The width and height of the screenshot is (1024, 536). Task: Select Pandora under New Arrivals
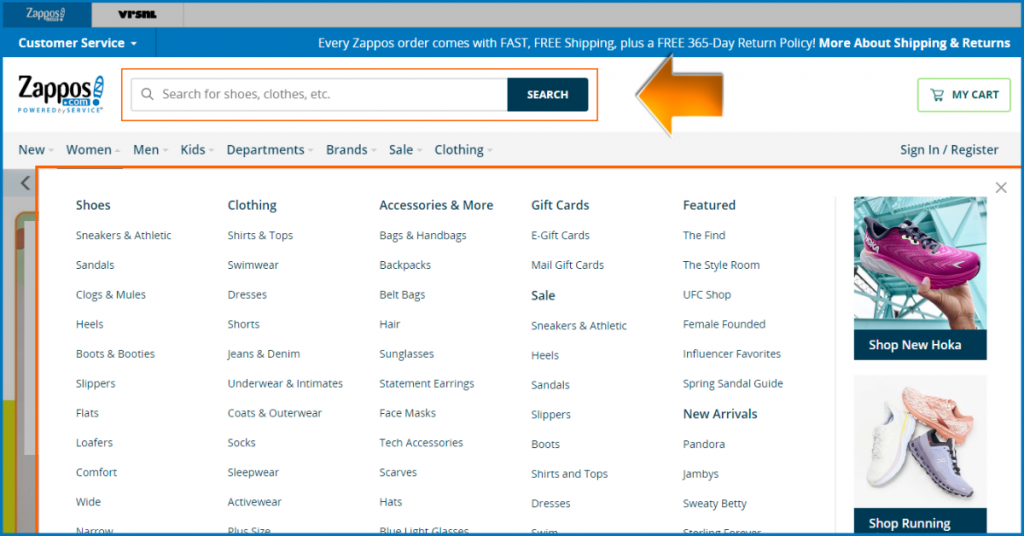[703, 444]
